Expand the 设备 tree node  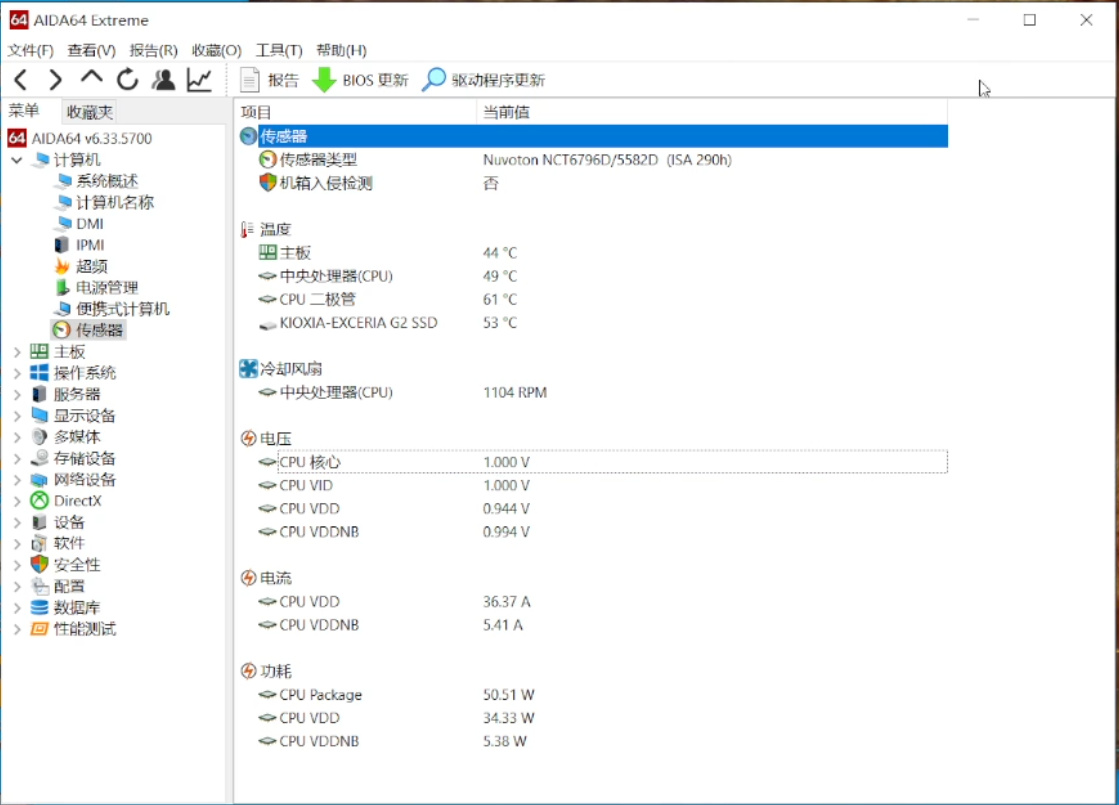17,522
